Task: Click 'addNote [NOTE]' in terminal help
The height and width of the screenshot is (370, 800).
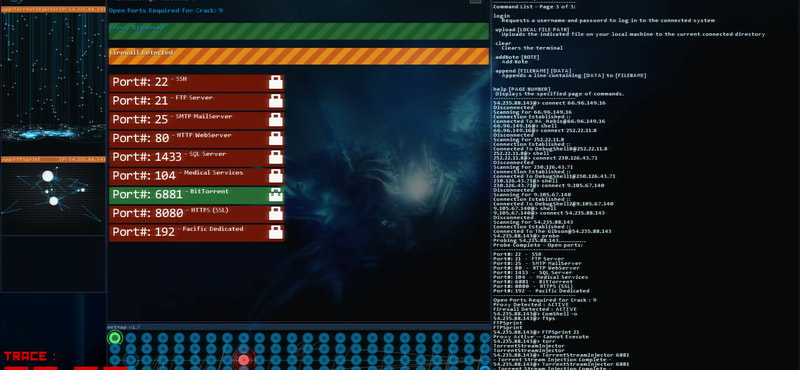Action: tap(517, 57)
